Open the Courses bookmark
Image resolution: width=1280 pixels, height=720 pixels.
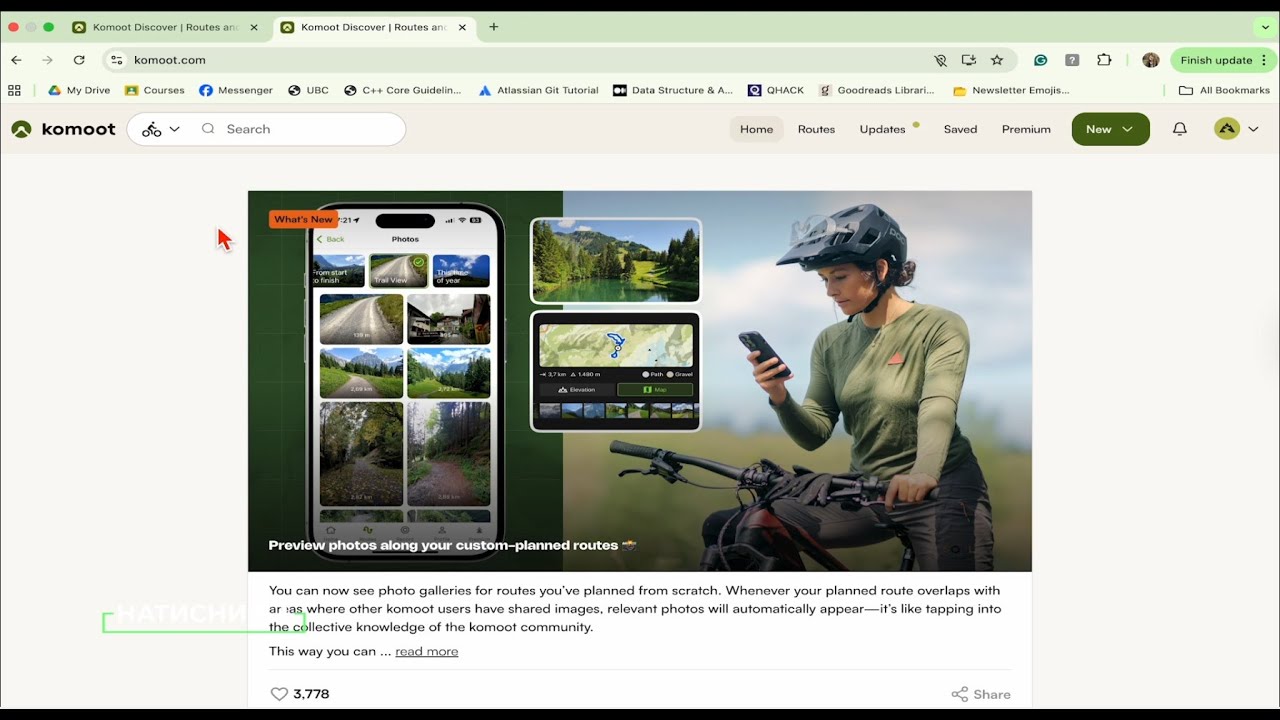tap(155, 90)
